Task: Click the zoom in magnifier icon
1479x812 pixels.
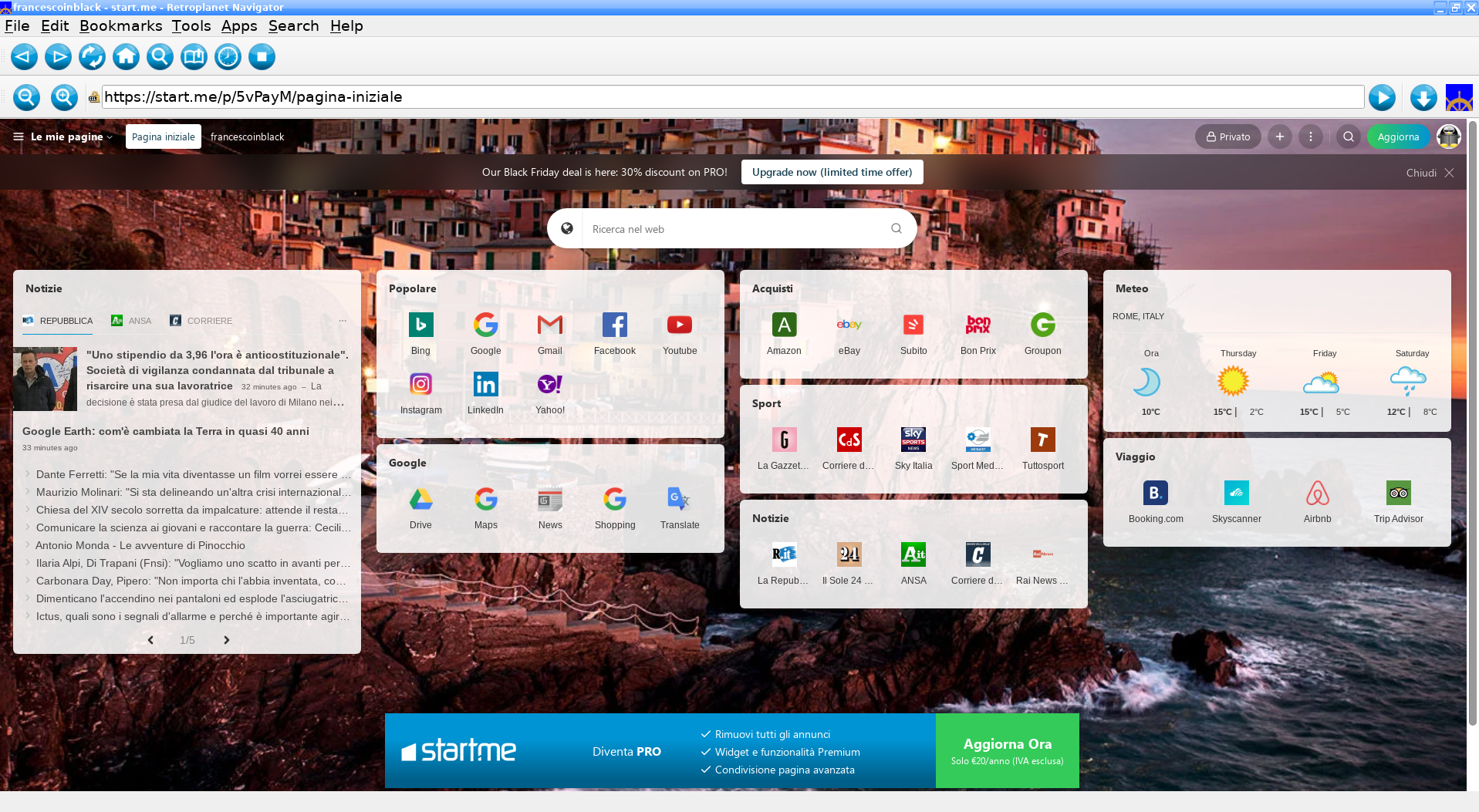Action: 64,97
